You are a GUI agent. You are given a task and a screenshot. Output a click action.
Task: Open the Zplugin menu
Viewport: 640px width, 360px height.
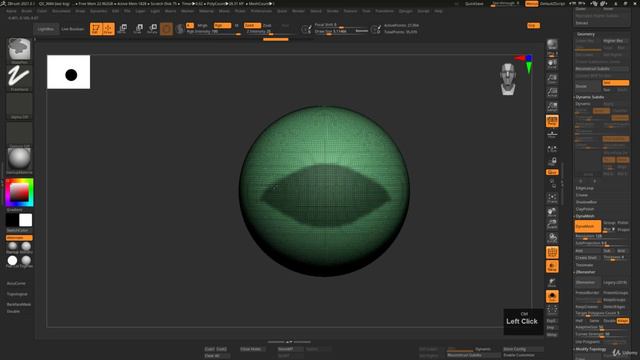(x=405, y=11)
